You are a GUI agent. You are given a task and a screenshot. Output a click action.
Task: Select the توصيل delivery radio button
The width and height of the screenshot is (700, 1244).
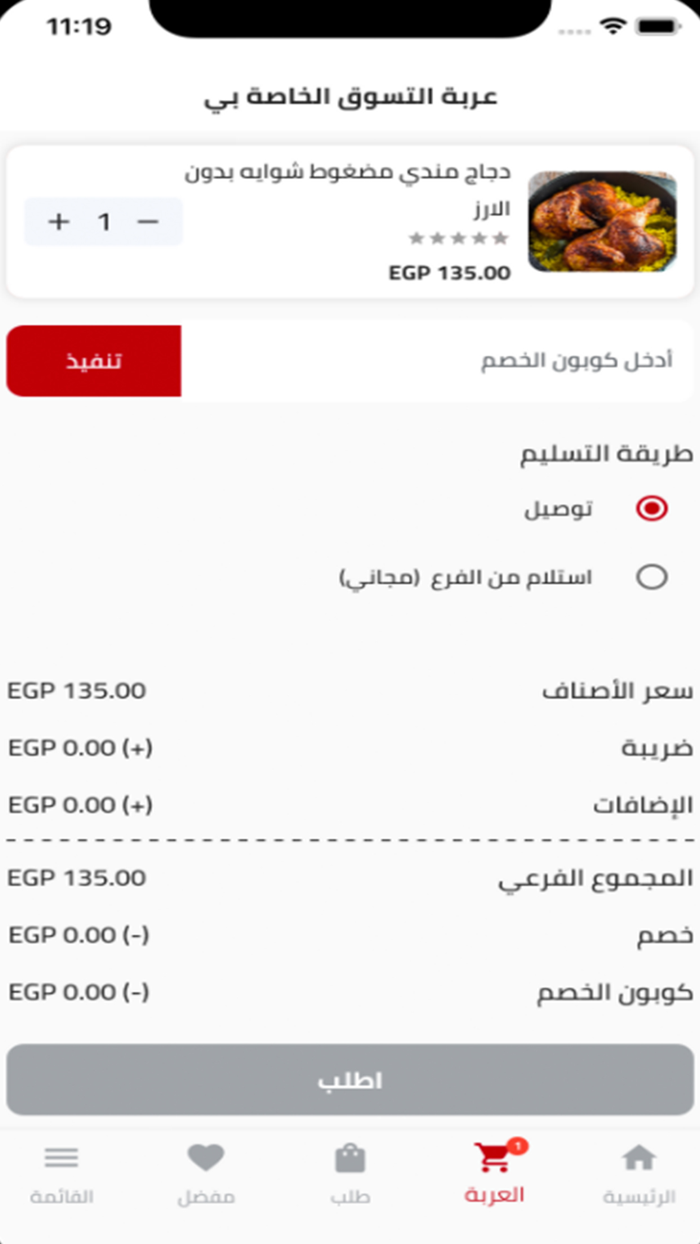tap(651, 508)
